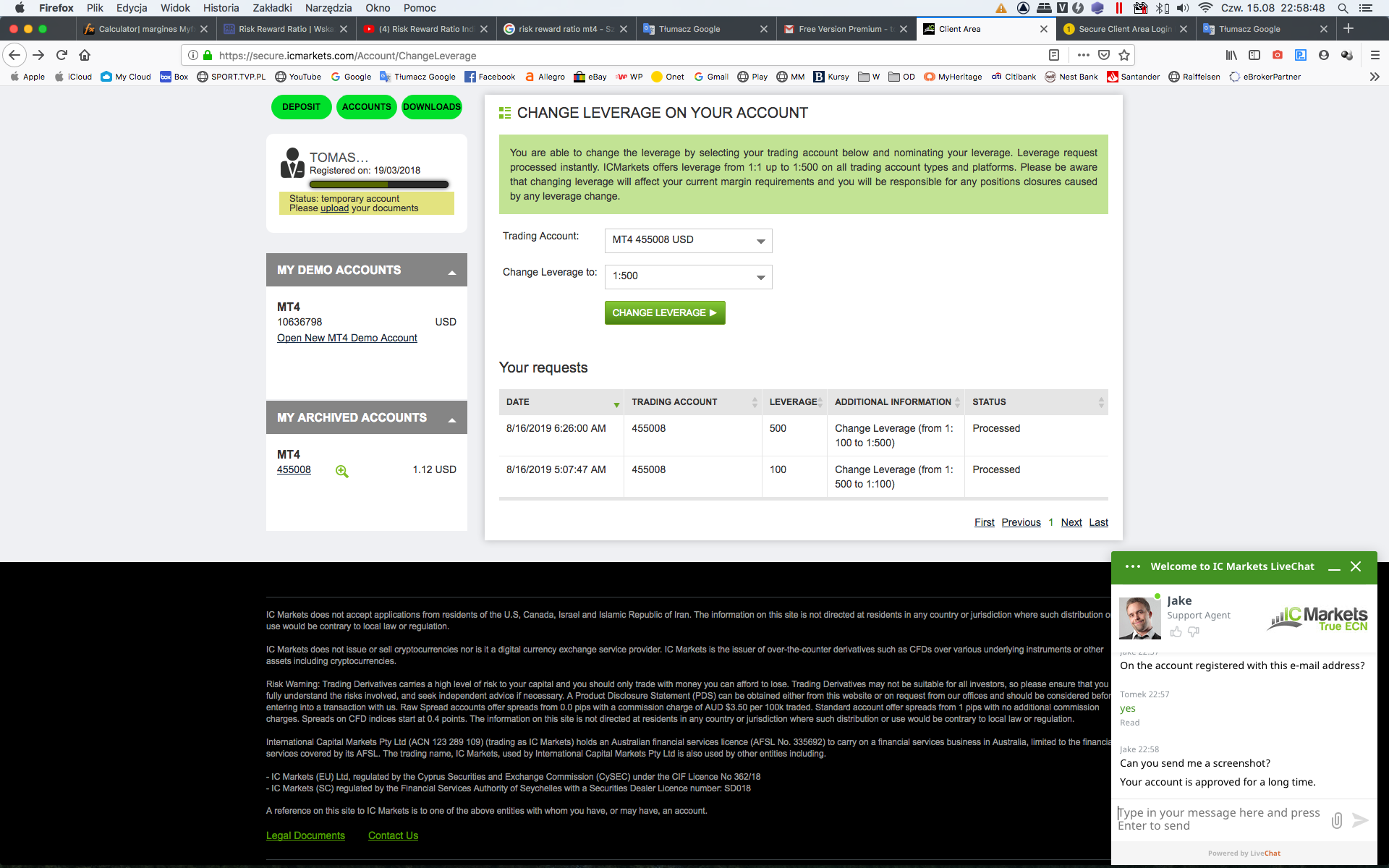The width and height of the screenshot is (1389, 868).
Task: Open New MT4 Demo Account link
Action: tap(347, 338)
